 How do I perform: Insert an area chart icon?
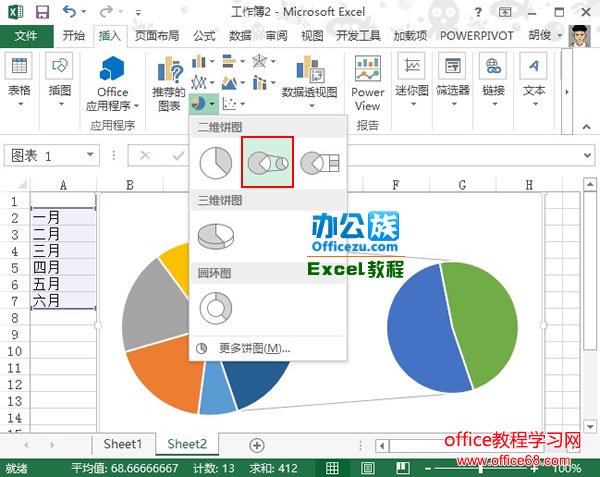[229, 82]
